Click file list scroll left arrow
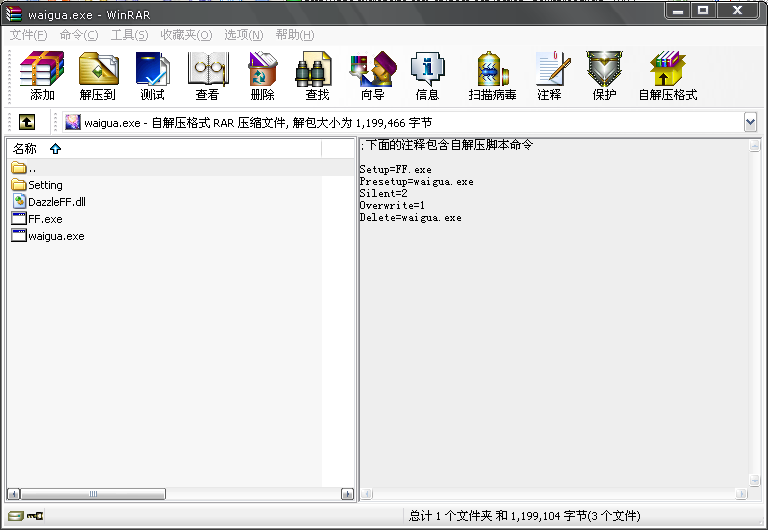The image size is (768, 530). point(14,494)
